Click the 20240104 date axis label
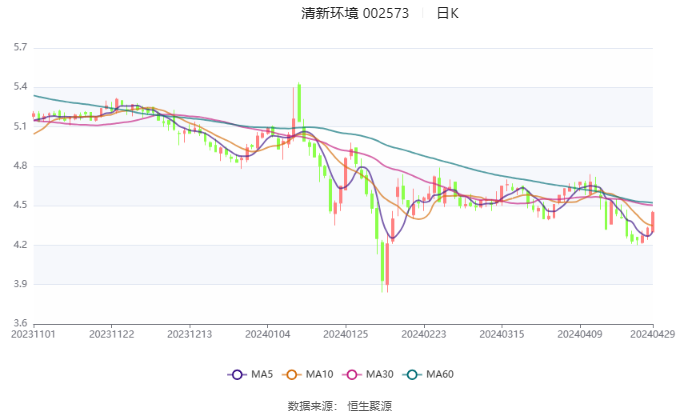This screenshot has height=413, width=680. pos(268,334)
